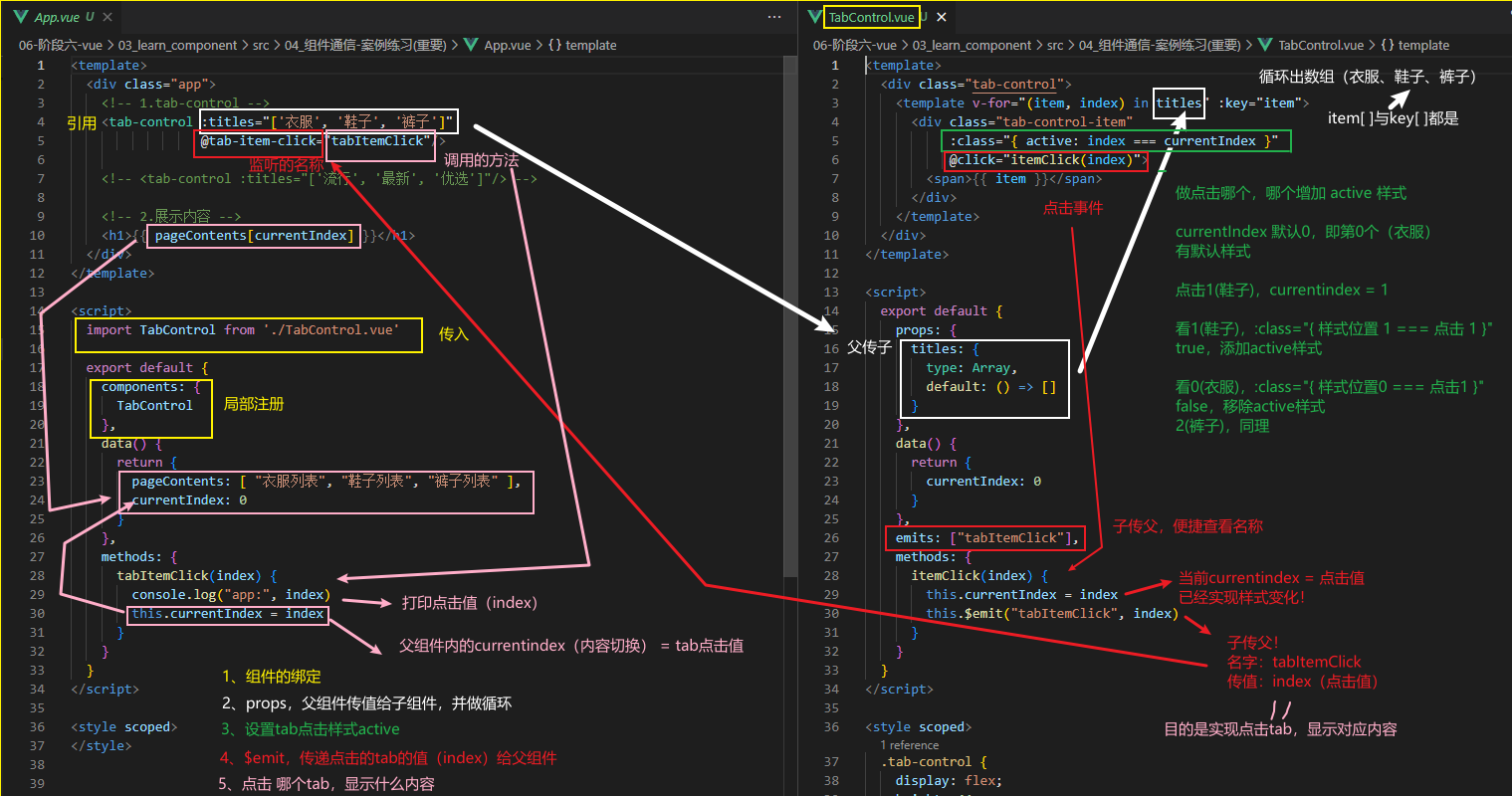Open 'src' breadcrumb in TabControl.vue editor
This screenshot has height=796, width=1512.
(1055, 45)
